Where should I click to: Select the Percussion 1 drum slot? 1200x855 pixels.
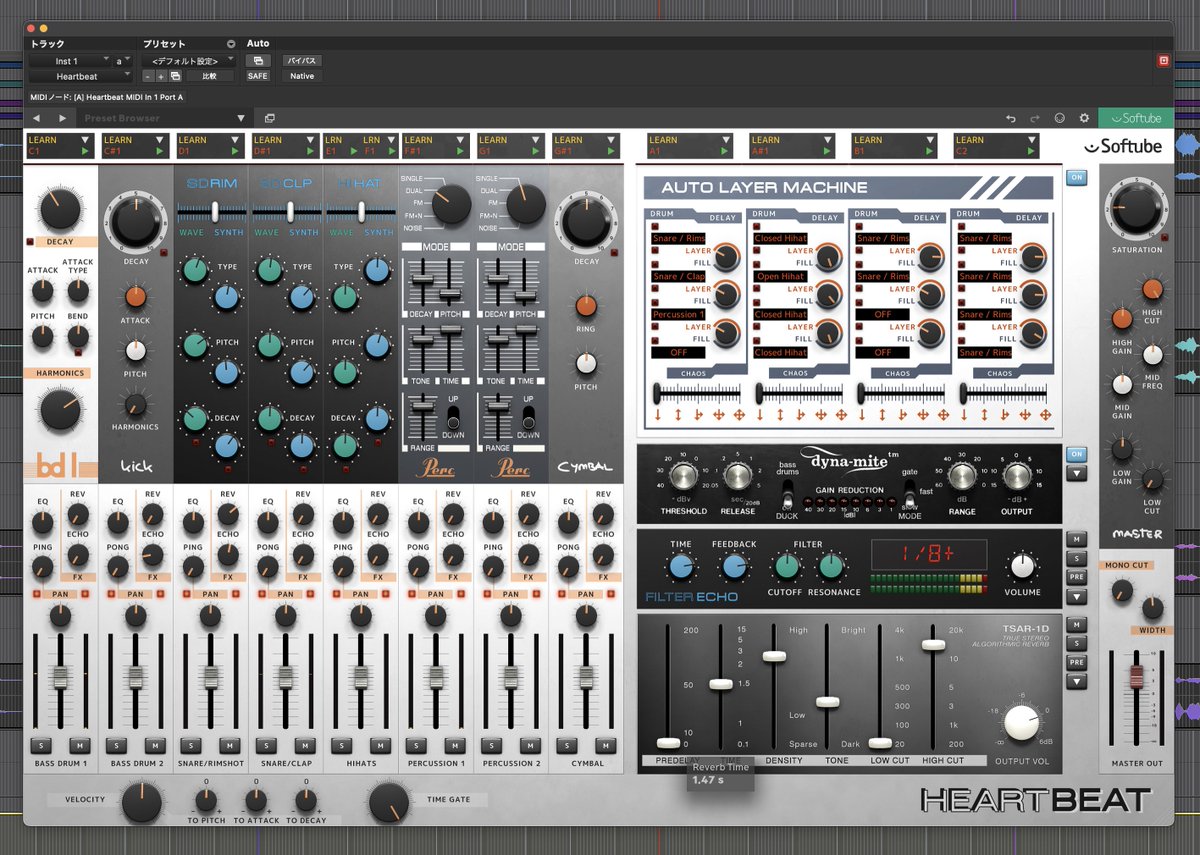[679, 315]
